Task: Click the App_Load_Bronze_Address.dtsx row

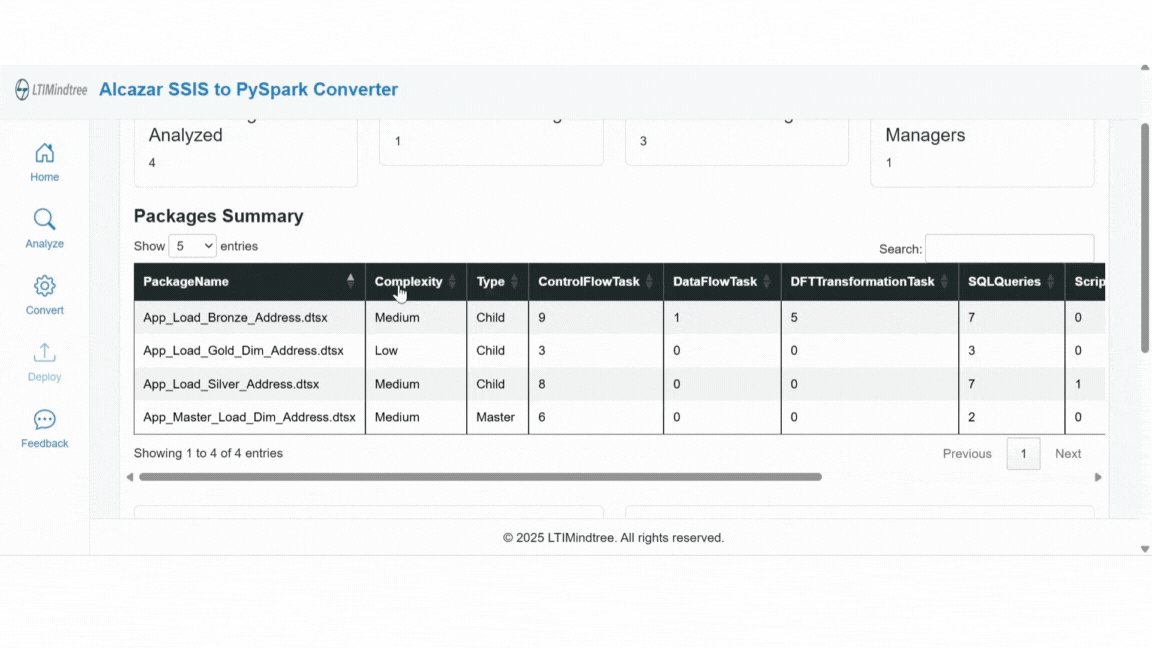Action: (235, 318)
